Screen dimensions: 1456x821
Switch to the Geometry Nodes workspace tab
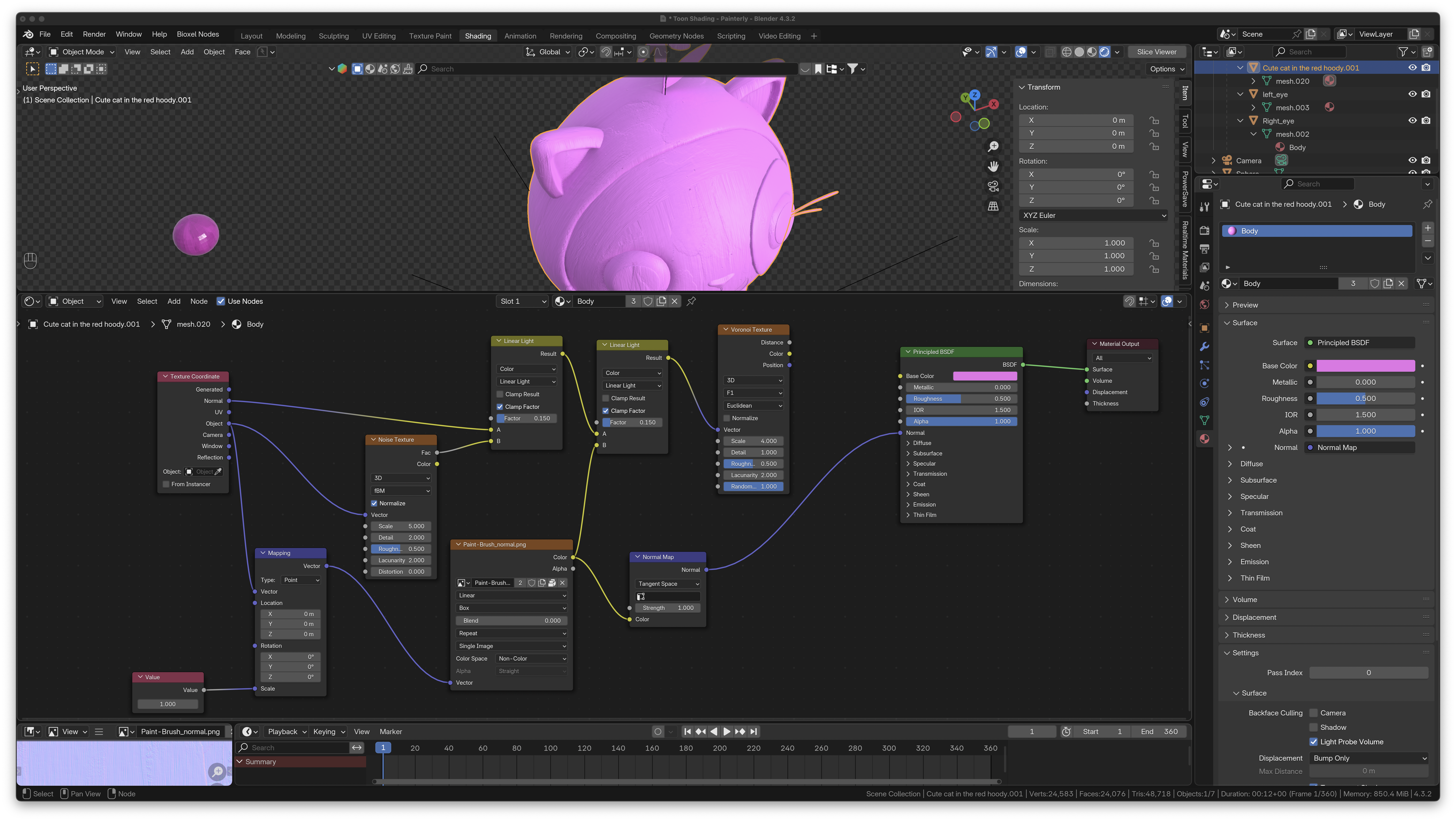pos(677,36)
